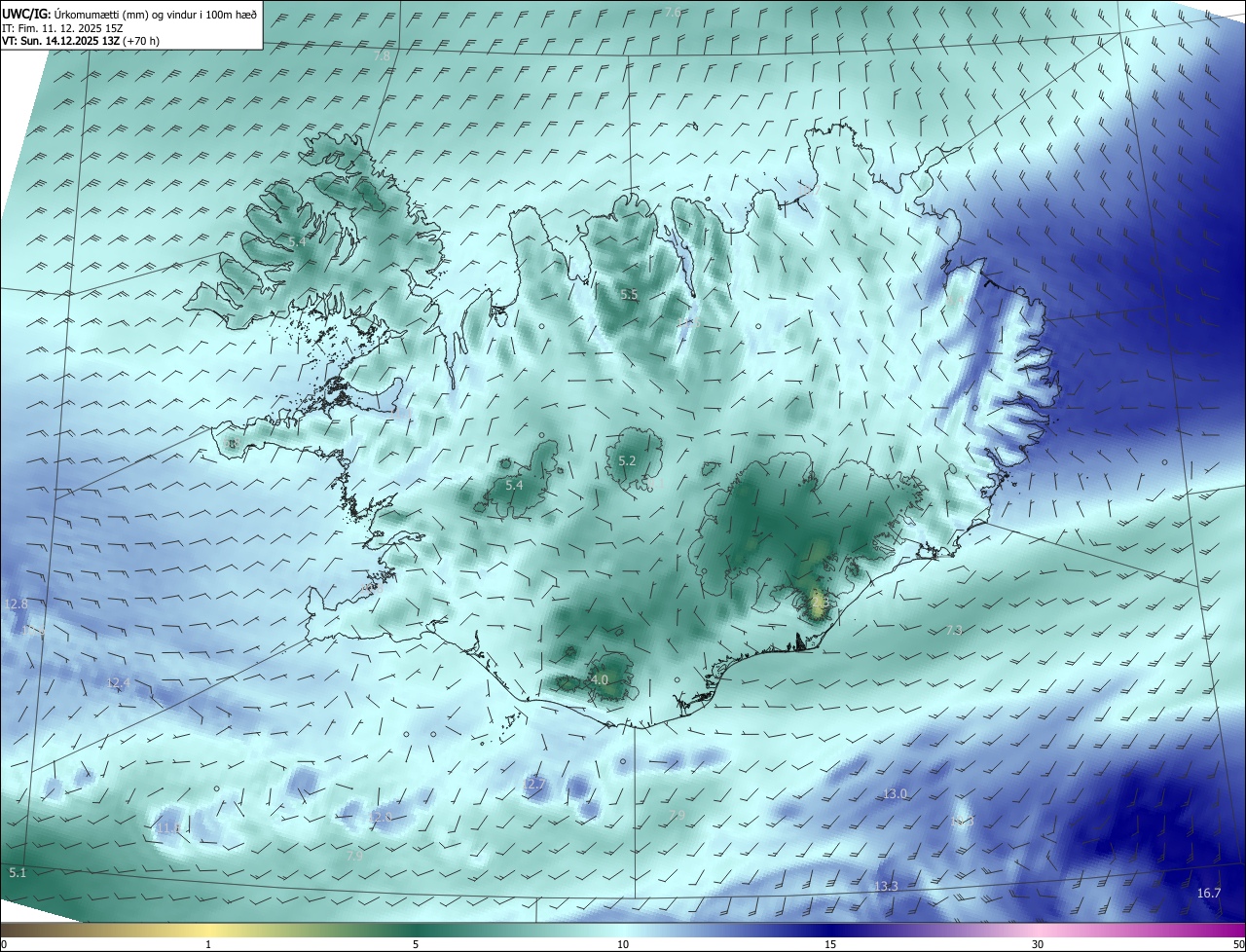Click the 16.7 value label
This screenshot has height=952, width=1246.
coord(1208,893)
